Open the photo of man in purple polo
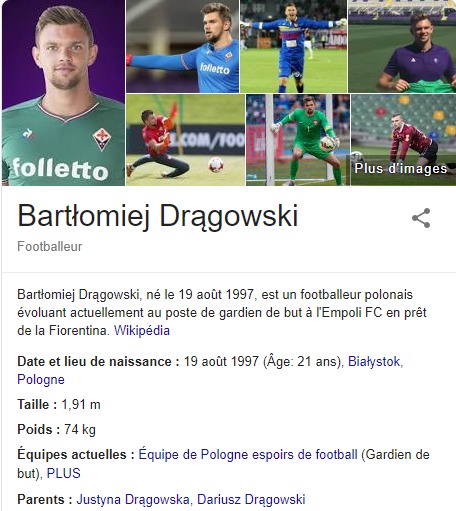The height and width of the screenshot is (511, 456). pos(402,46)
